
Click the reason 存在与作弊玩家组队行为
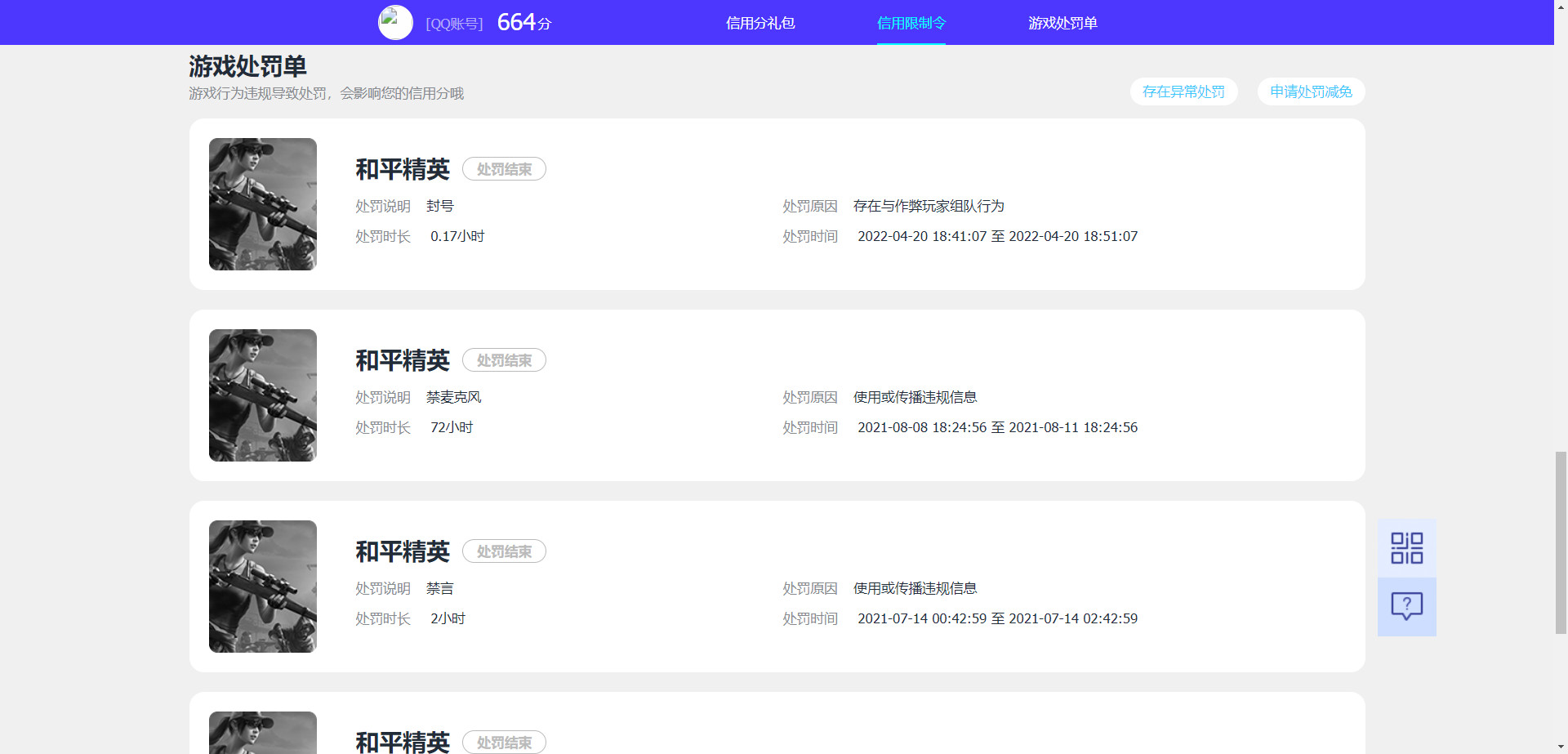[x=929, y=206]
